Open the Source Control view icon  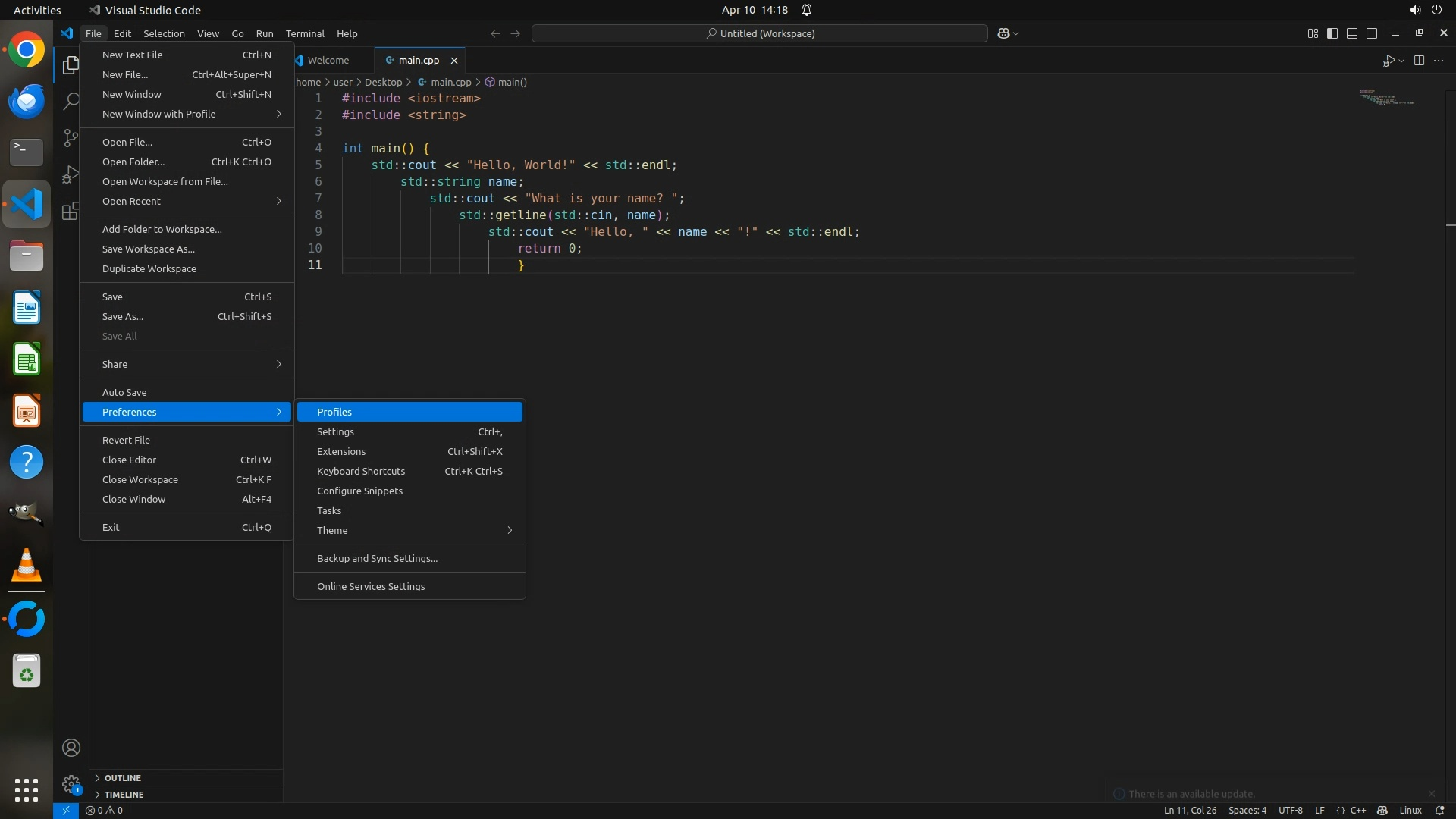pyautogui.click(x=71, y=138)
